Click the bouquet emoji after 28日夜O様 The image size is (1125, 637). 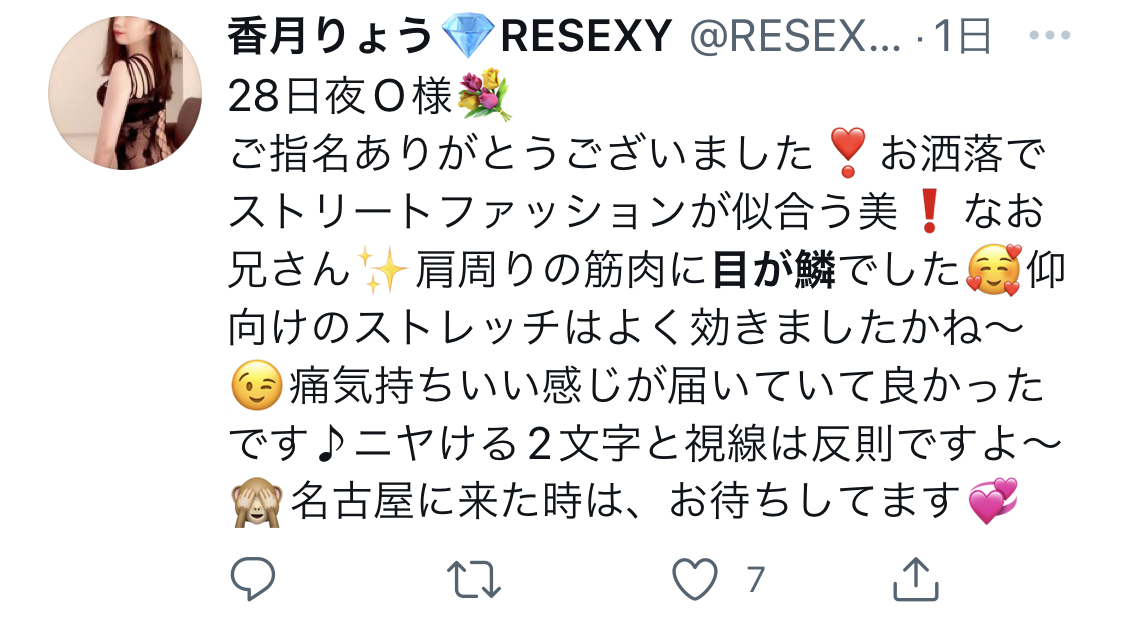point(485,94)
